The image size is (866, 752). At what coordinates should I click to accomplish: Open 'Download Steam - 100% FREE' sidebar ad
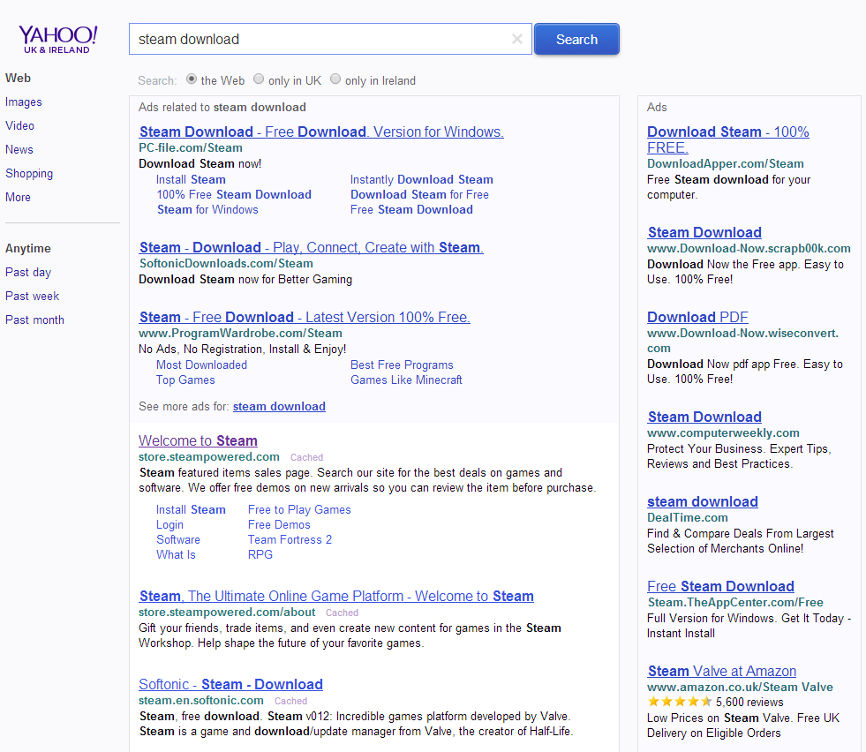pyautogui.click(x=728, y=140)
